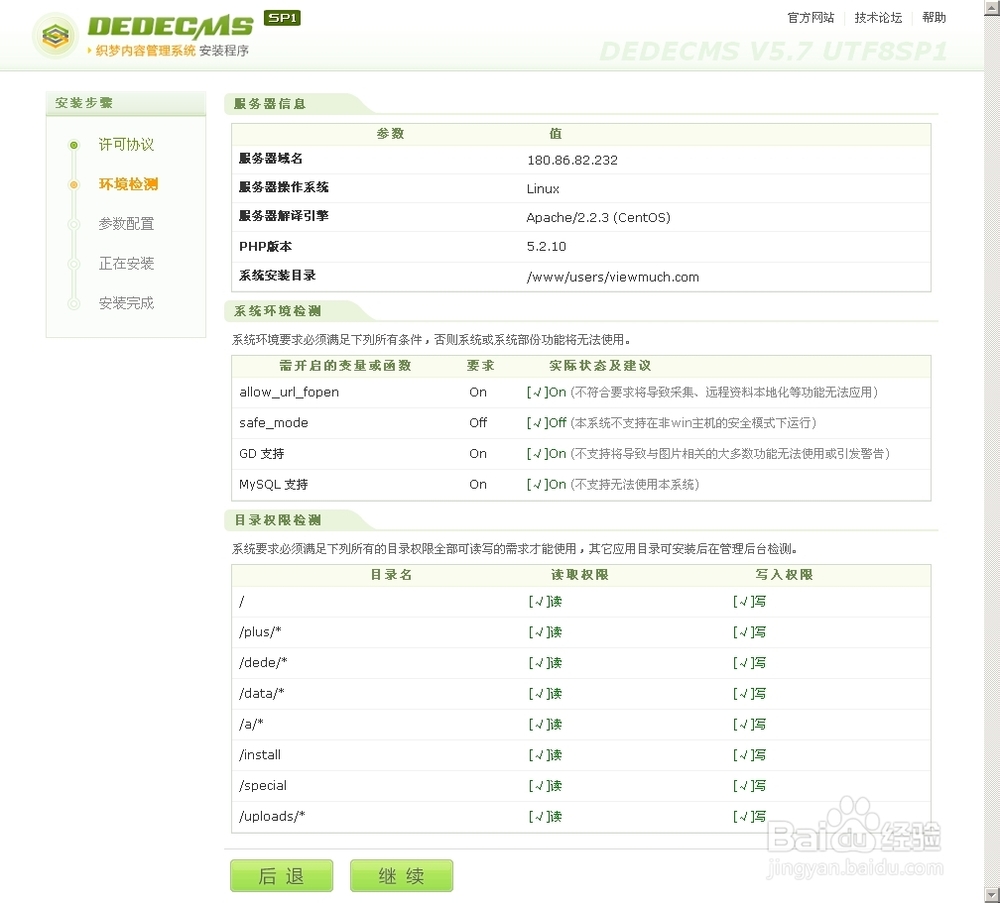The width and height of the screenshot is (1000, 903).
Task: Click the read permission check for /dede/*
Action: 545,663
